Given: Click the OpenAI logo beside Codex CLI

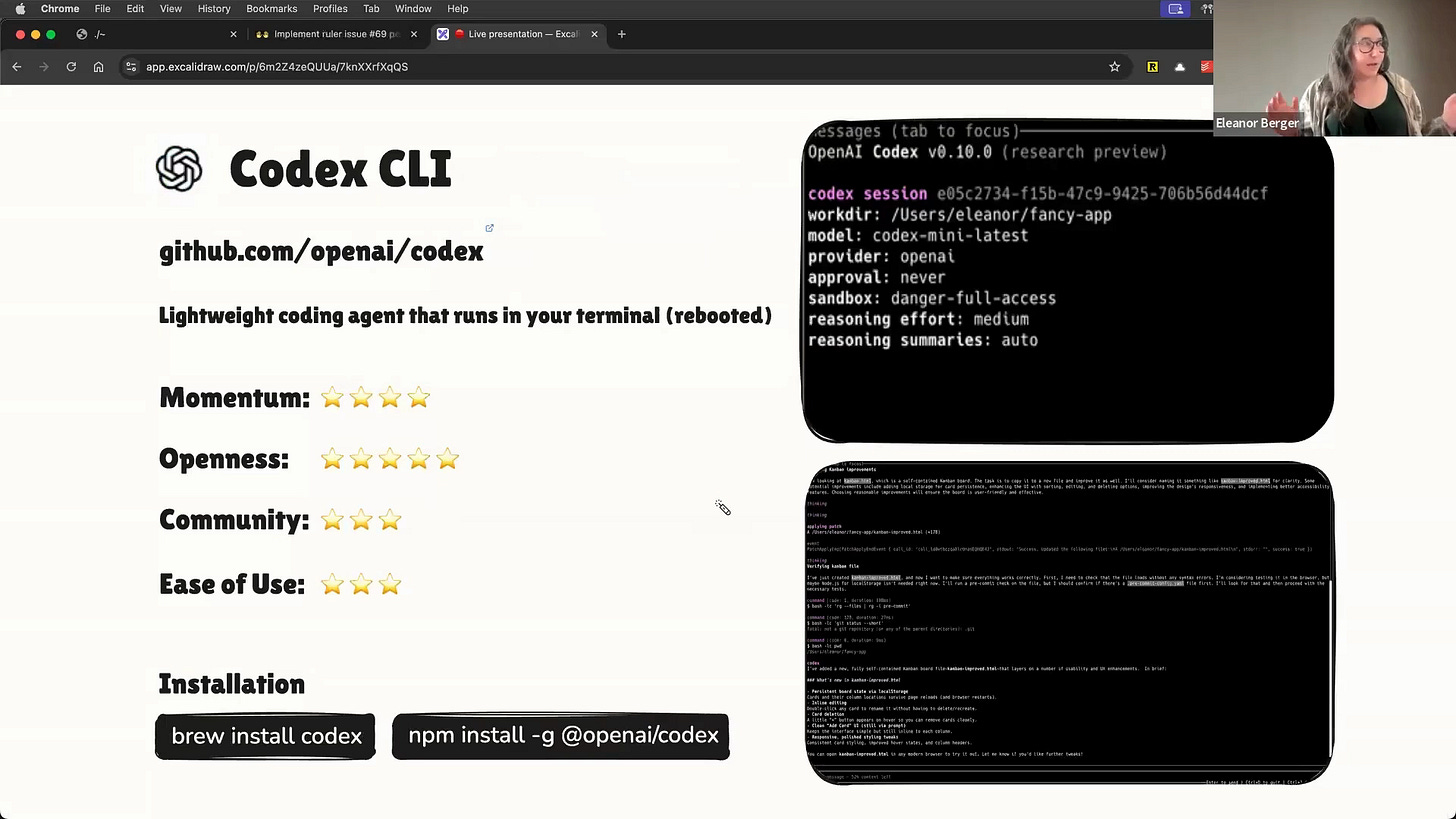Looking at the screenshot, I should 179,168.
